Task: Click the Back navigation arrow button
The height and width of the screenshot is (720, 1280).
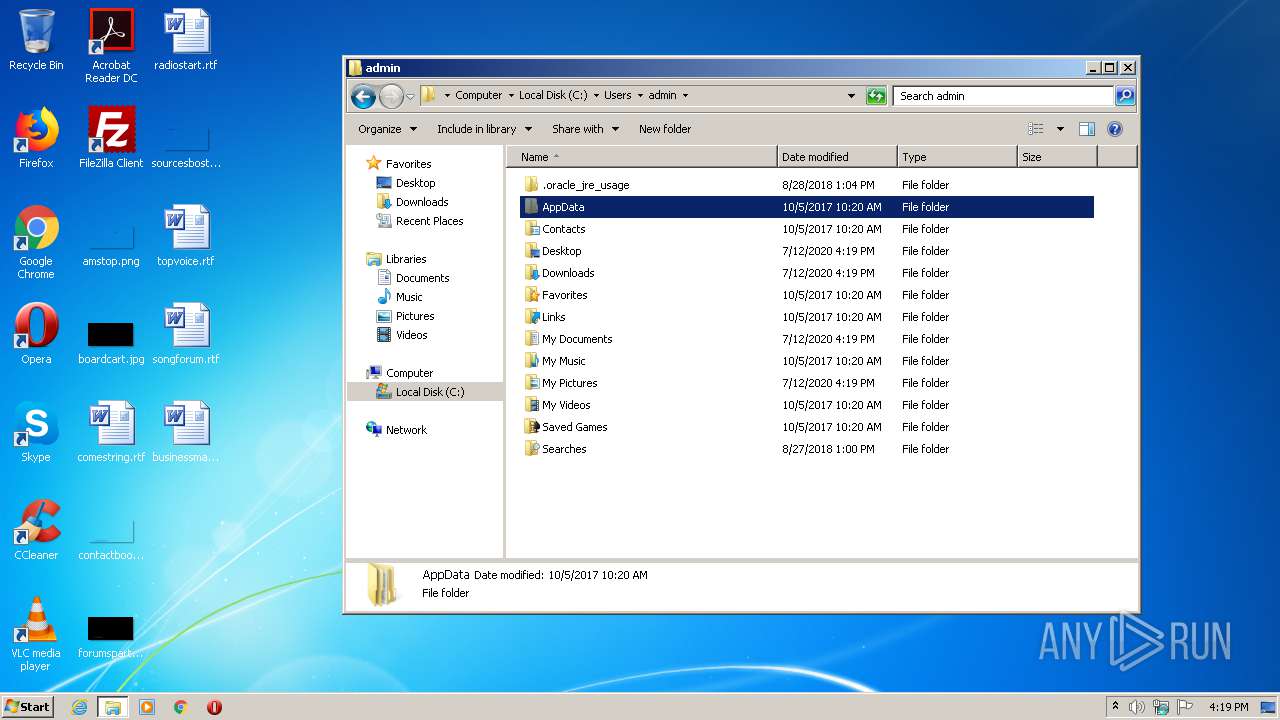Action: [x=363, y=96]
